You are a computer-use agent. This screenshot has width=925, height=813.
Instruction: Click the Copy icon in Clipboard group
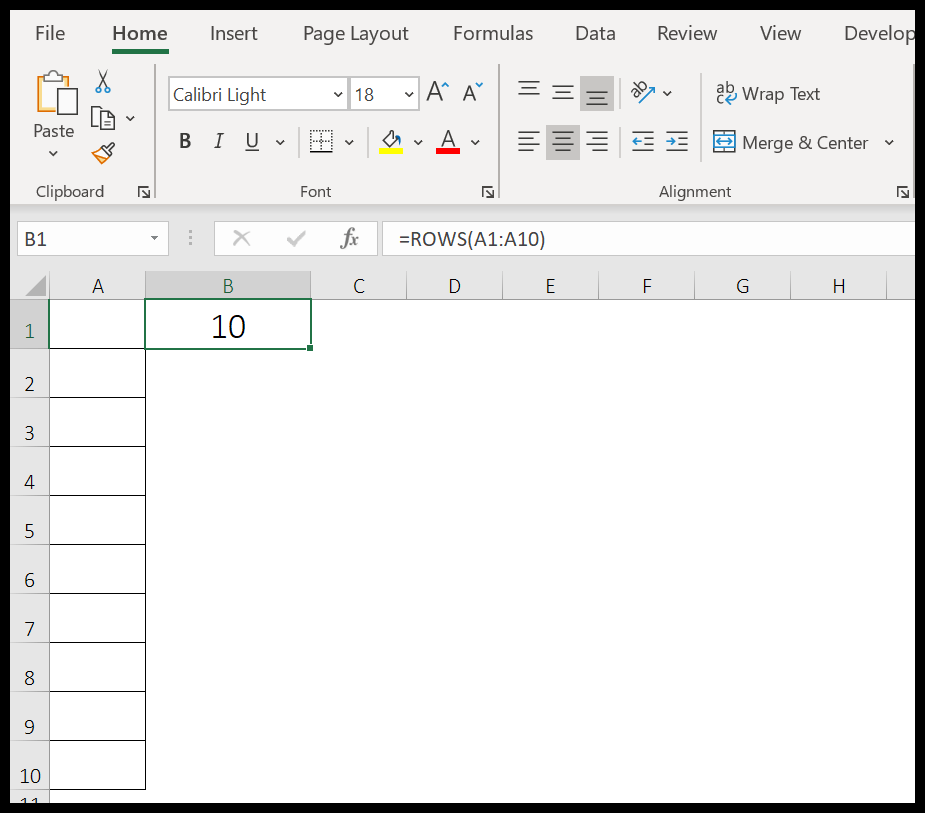pos(104,116)
